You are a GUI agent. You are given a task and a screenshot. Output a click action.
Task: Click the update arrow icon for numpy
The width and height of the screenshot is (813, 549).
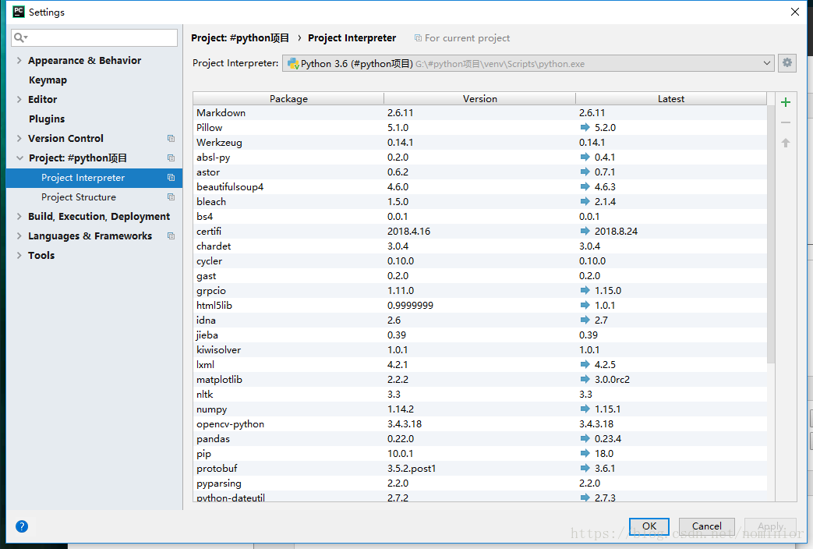click(585, 409)
